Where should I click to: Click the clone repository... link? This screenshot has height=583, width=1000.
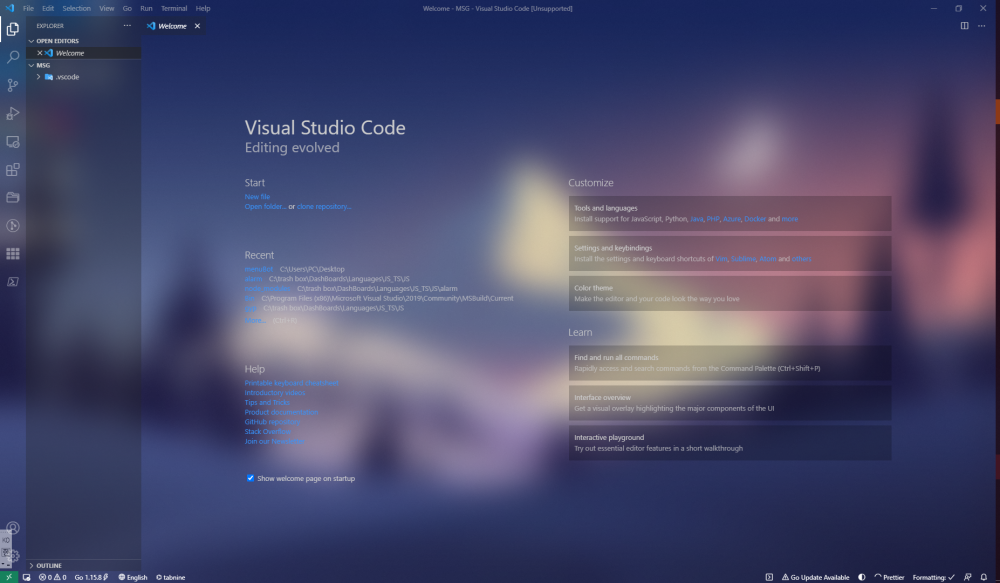[324, 207]
